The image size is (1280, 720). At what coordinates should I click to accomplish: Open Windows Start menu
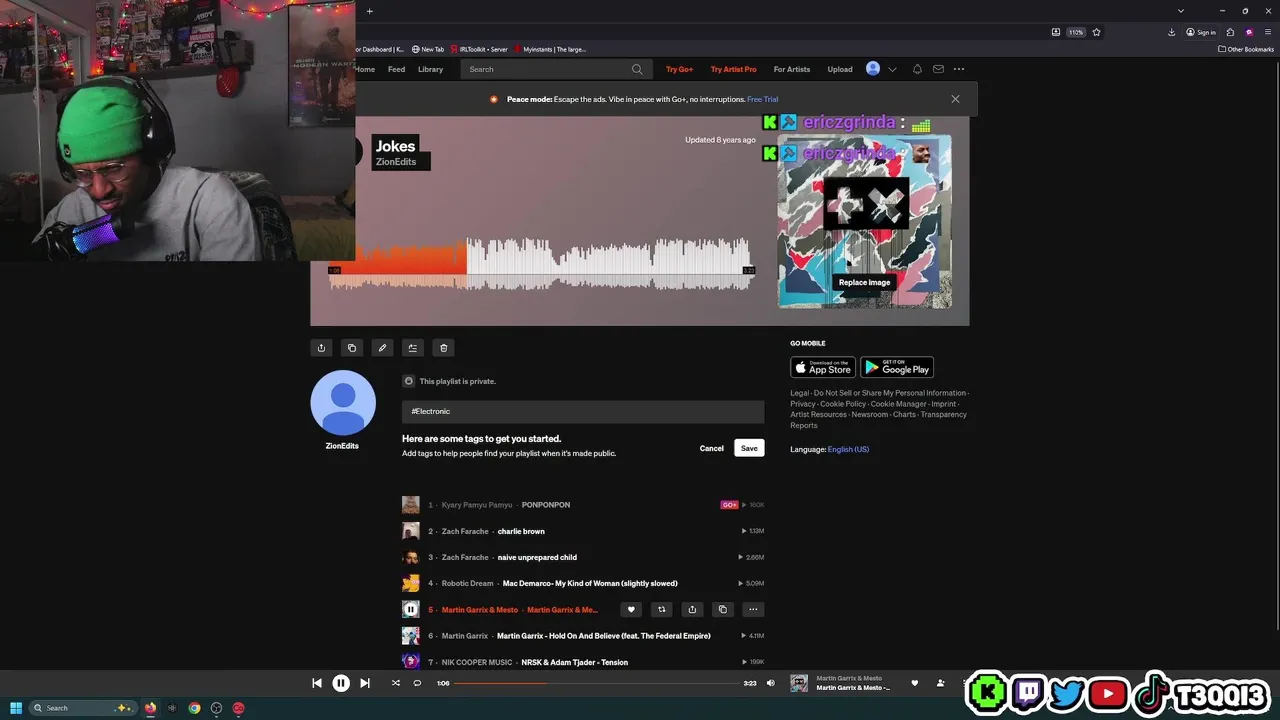click(x=16, y=708)
